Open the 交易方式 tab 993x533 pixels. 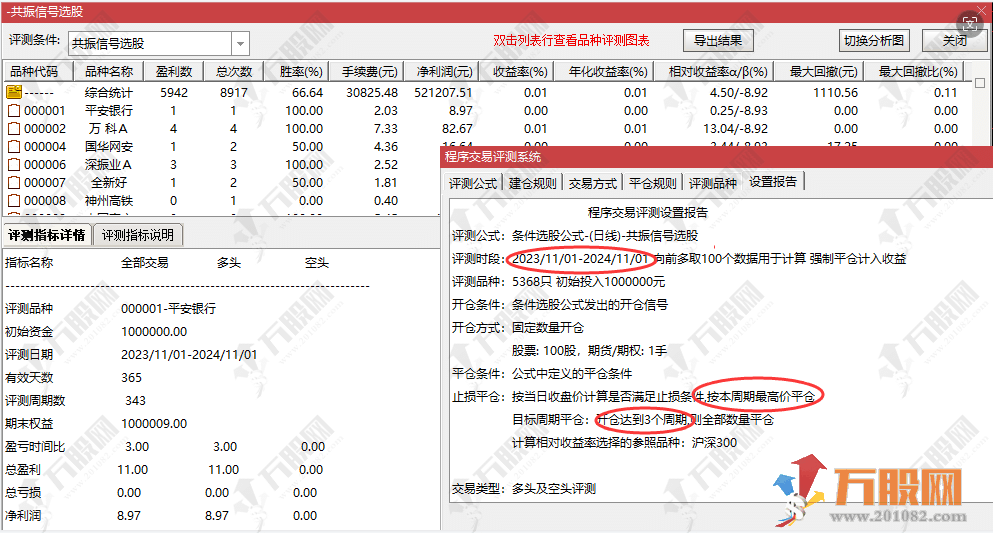click(593, 183)
